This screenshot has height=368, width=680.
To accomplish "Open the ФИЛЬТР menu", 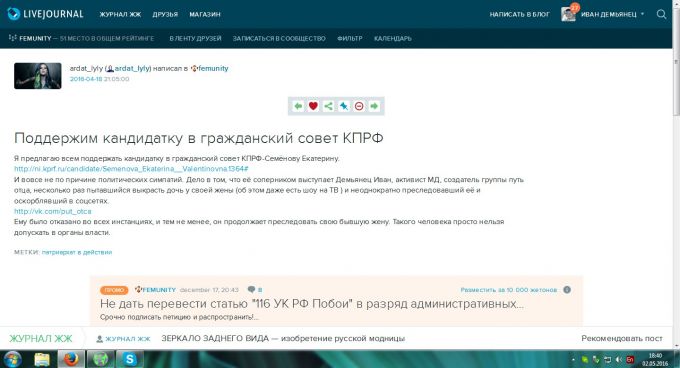I will (x=350, y=38).
